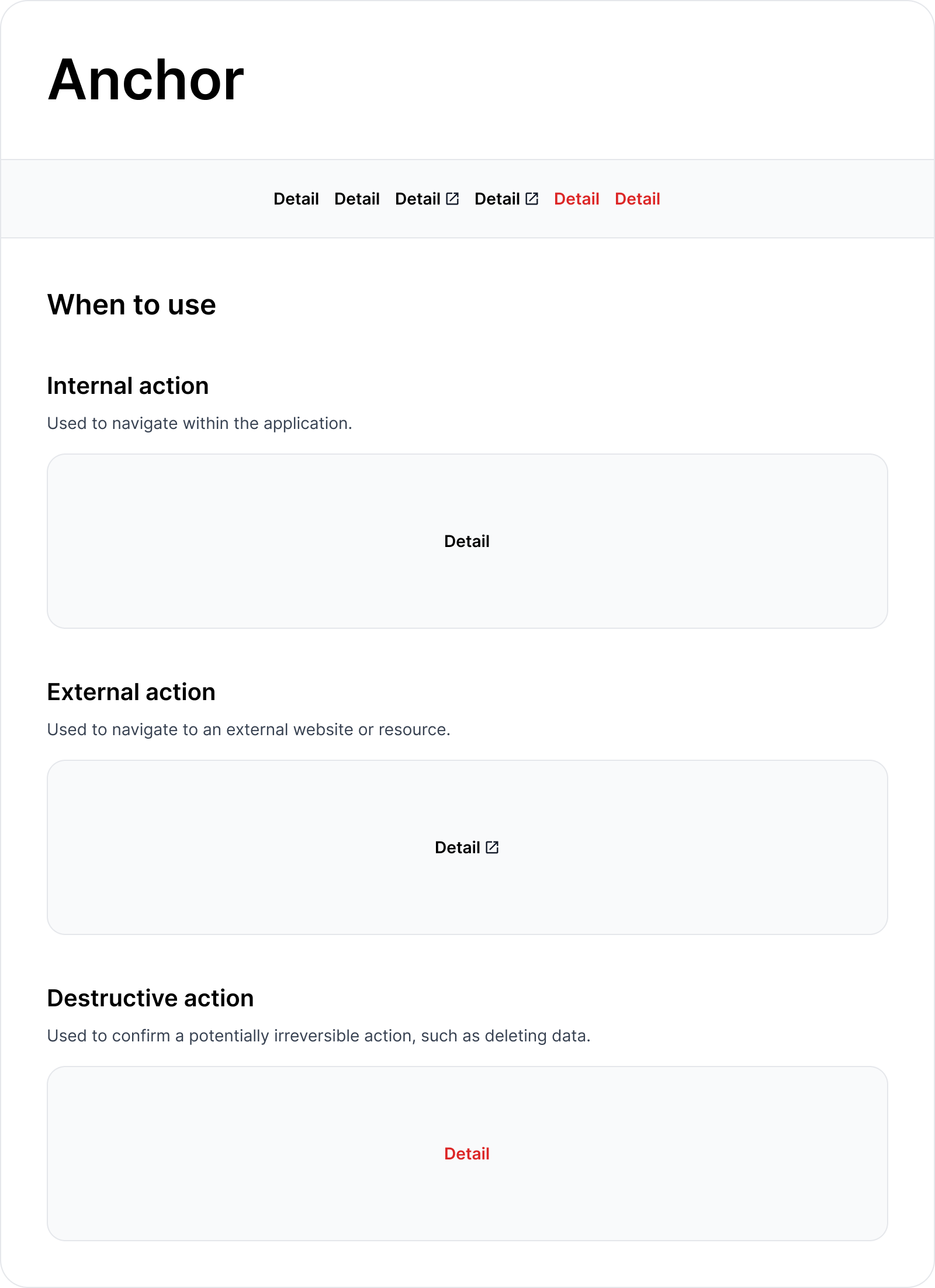935x1288 pixels.
Task: Click the Internal action section heading
Action: click(128, 385)
